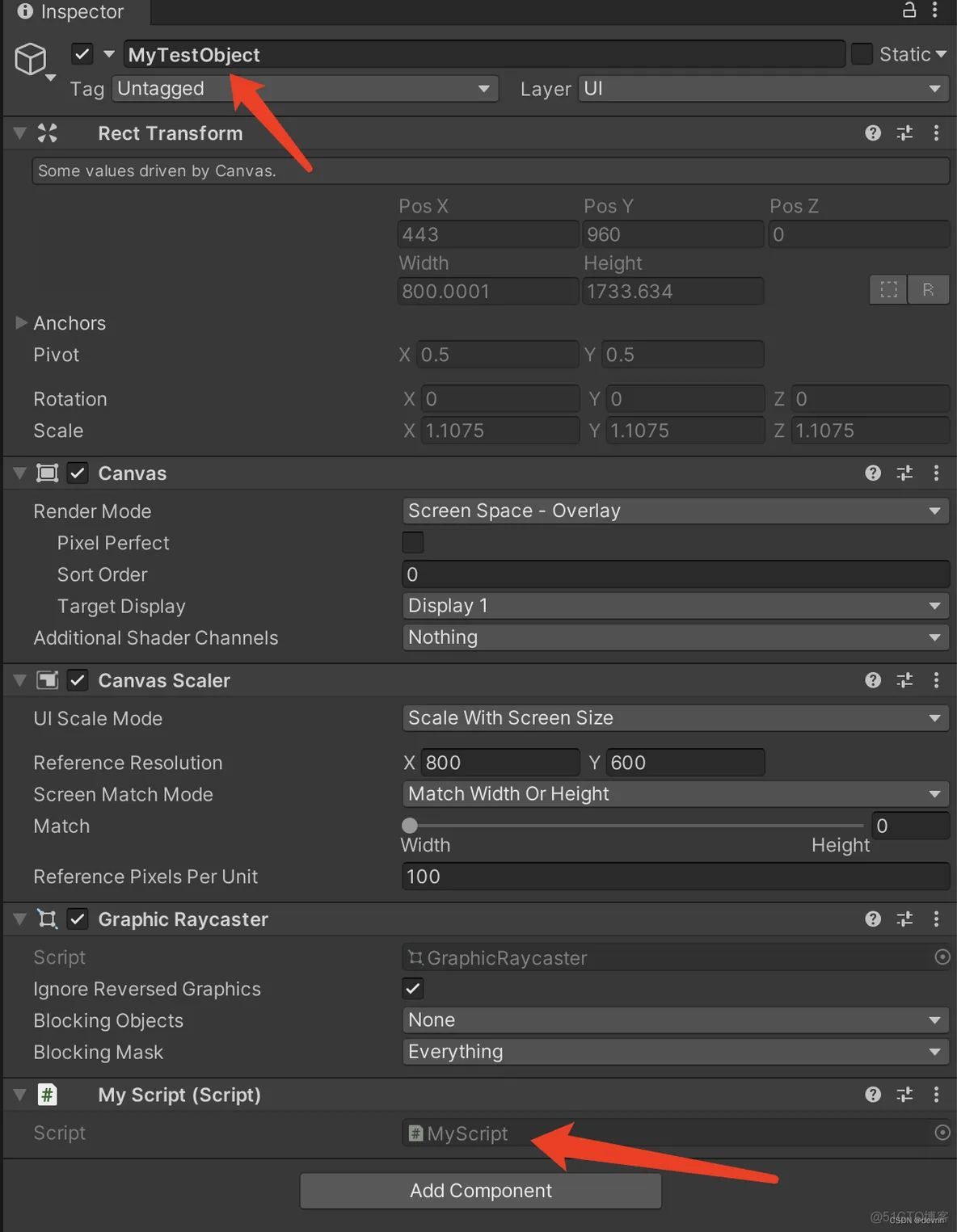Image resolution: width=957 pixels, height=1232 pixels.
Task: Open Canvas Scaler preset selector
Action: [904, 680]
